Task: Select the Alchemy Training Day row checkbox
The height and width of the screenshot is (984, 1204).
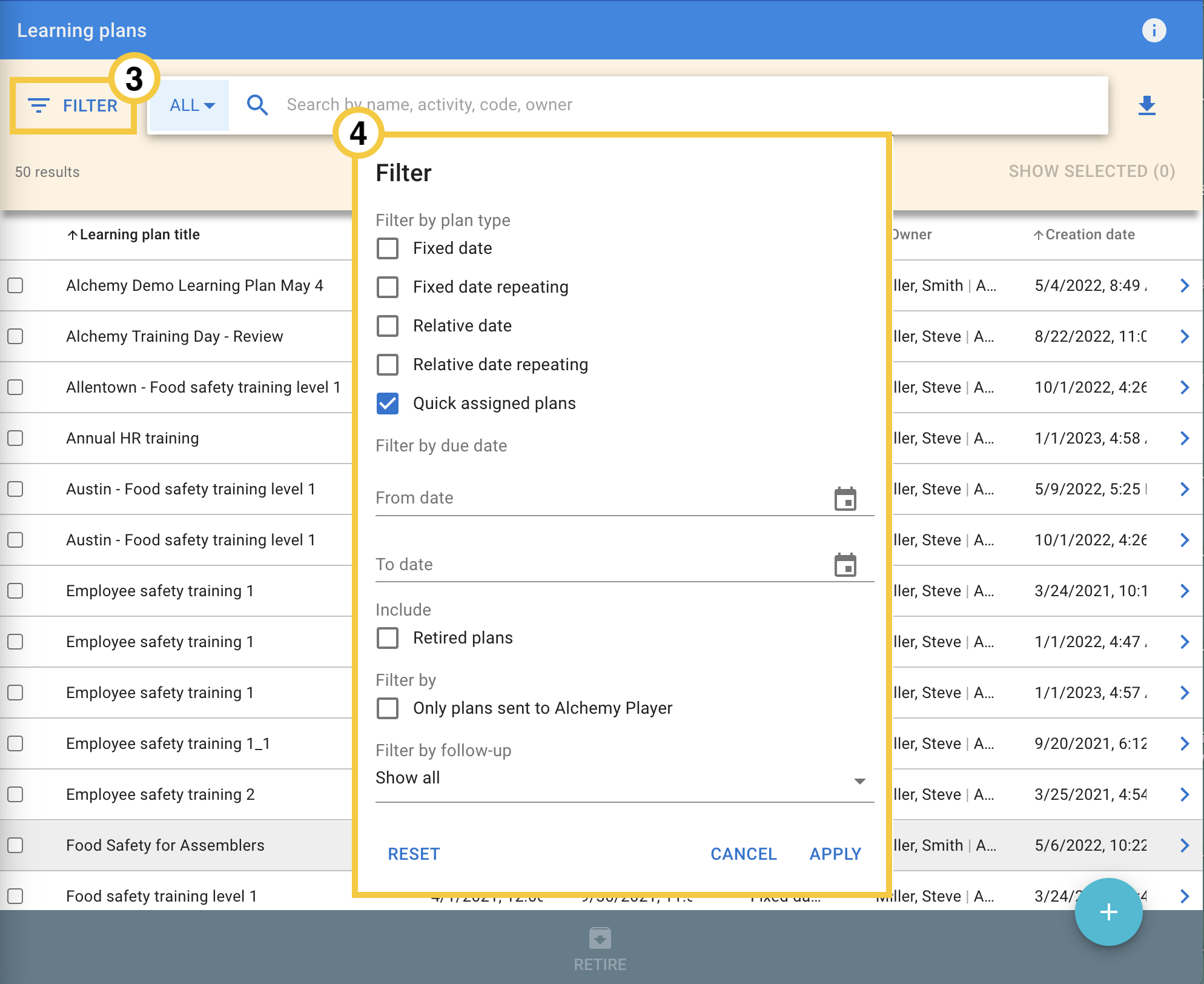Action: 16,336
